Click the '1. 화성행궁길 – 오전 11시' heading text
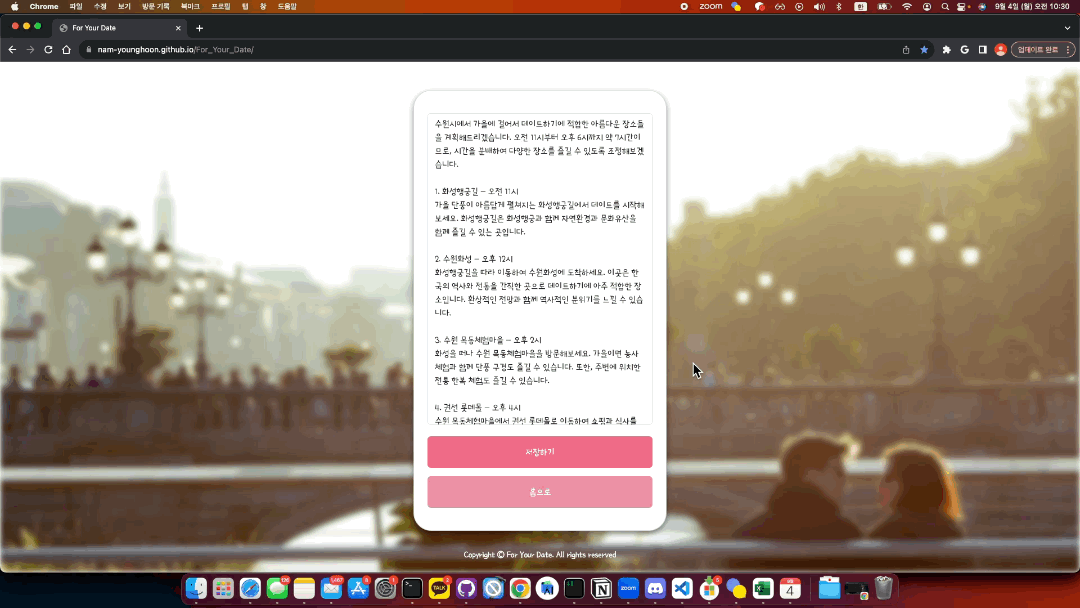 click(x=477, y=191)
